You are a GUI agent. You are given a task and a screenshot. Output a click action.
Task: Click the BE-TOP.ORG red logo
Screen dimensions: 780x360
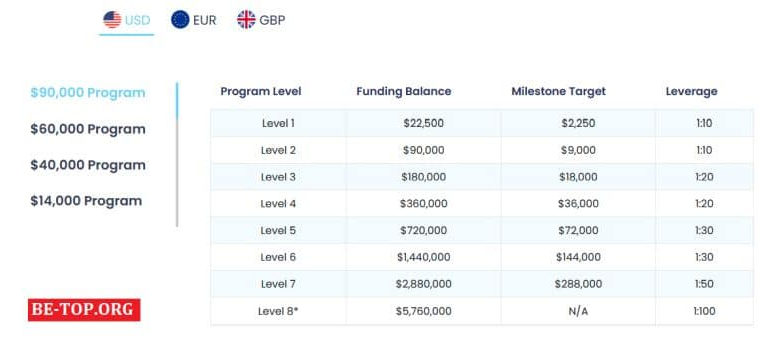click(84, 310)
